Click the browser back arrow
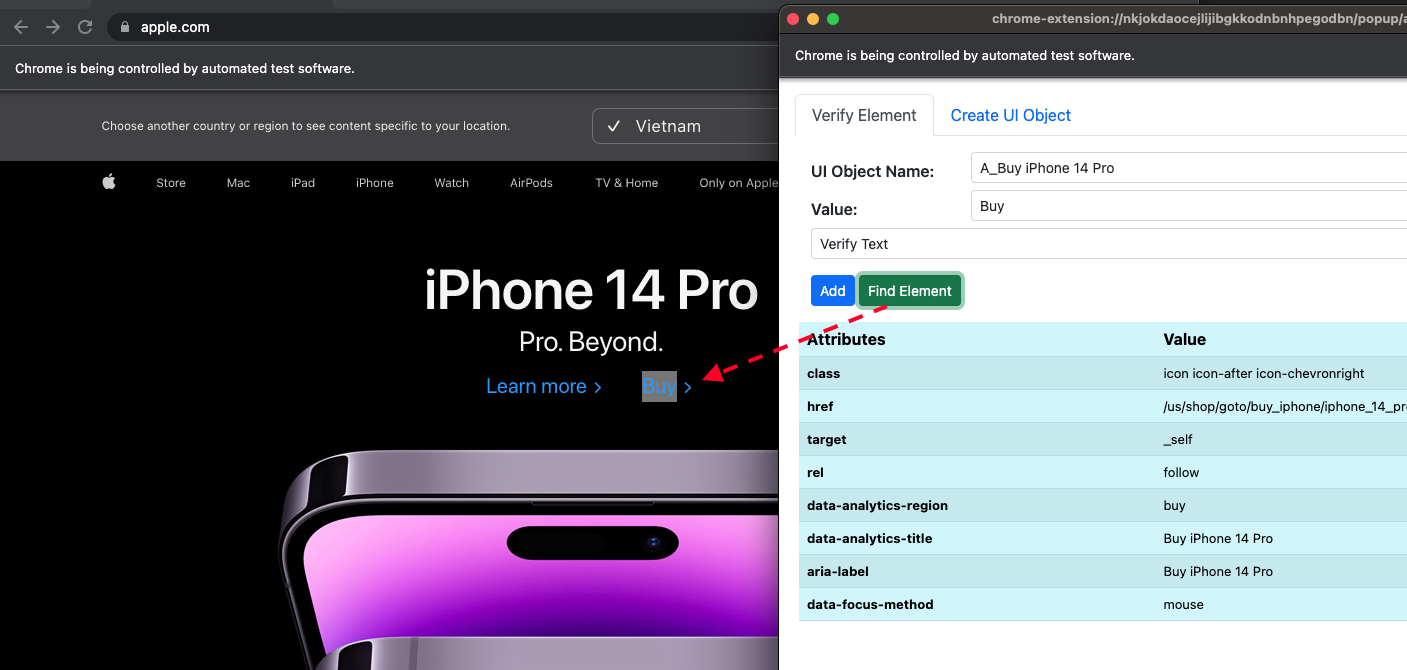This screenshot has height=670, width=1407. 21,27
